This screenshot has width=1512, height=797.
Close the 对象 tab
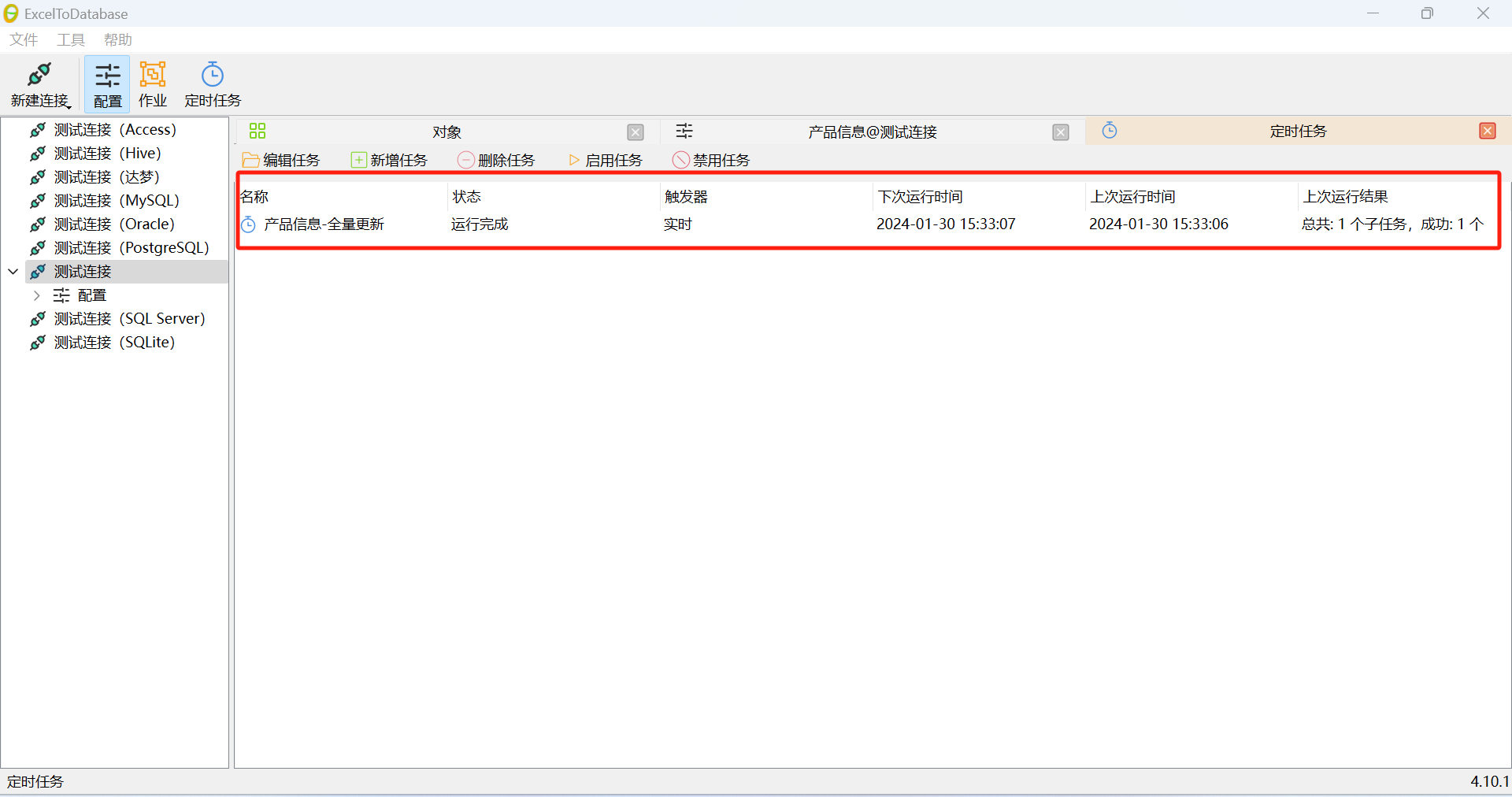pyautogui.click(x=636, y=132)
